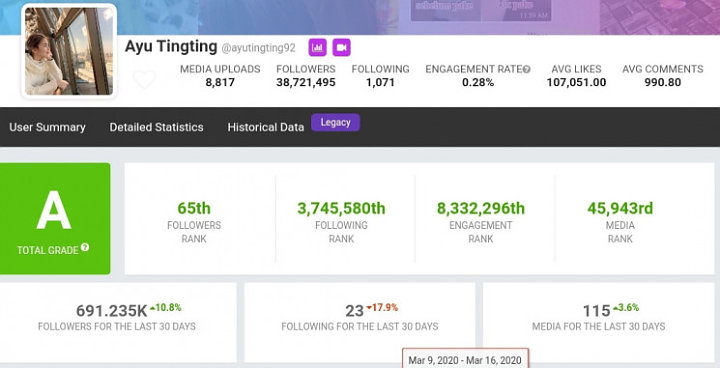Select the average likes value 107,051.00
Image resolution: width=720 pixels, height=368 pixels.
click(576, 82)
